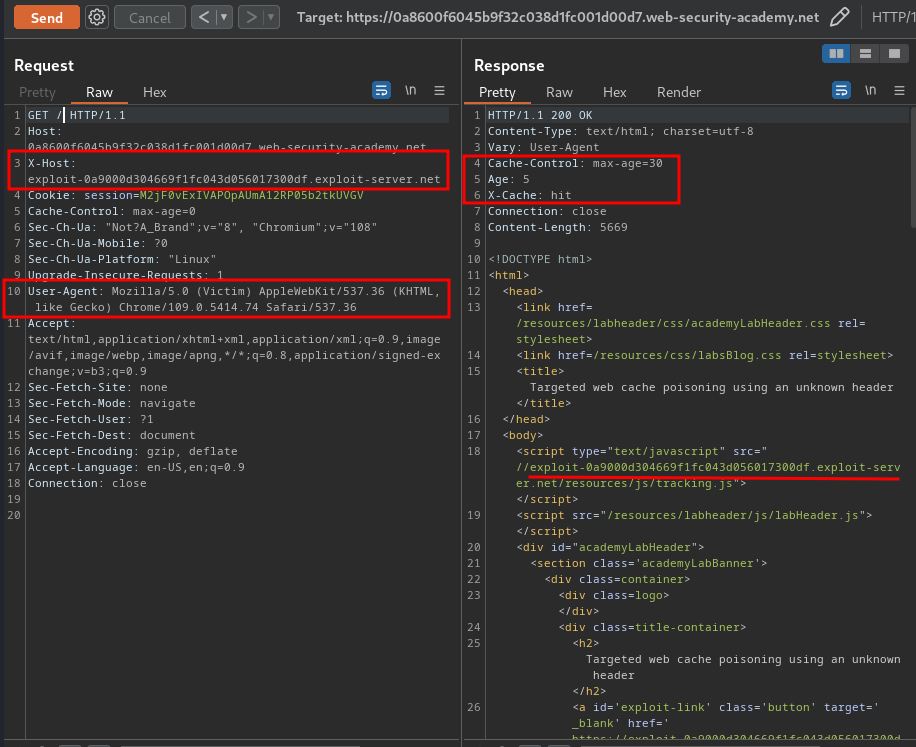916x747 pixels.
Task: Click the GET / HTTP/1.1 request line
Action: pyautogui.click(x=77, y=115)
